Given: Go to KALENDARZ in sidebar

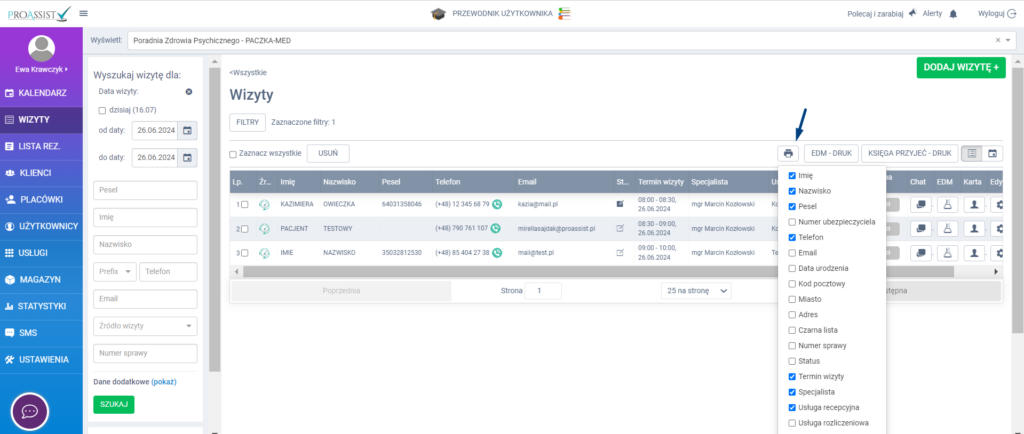Looking at the screenshot, I should (x=41, y=93).
